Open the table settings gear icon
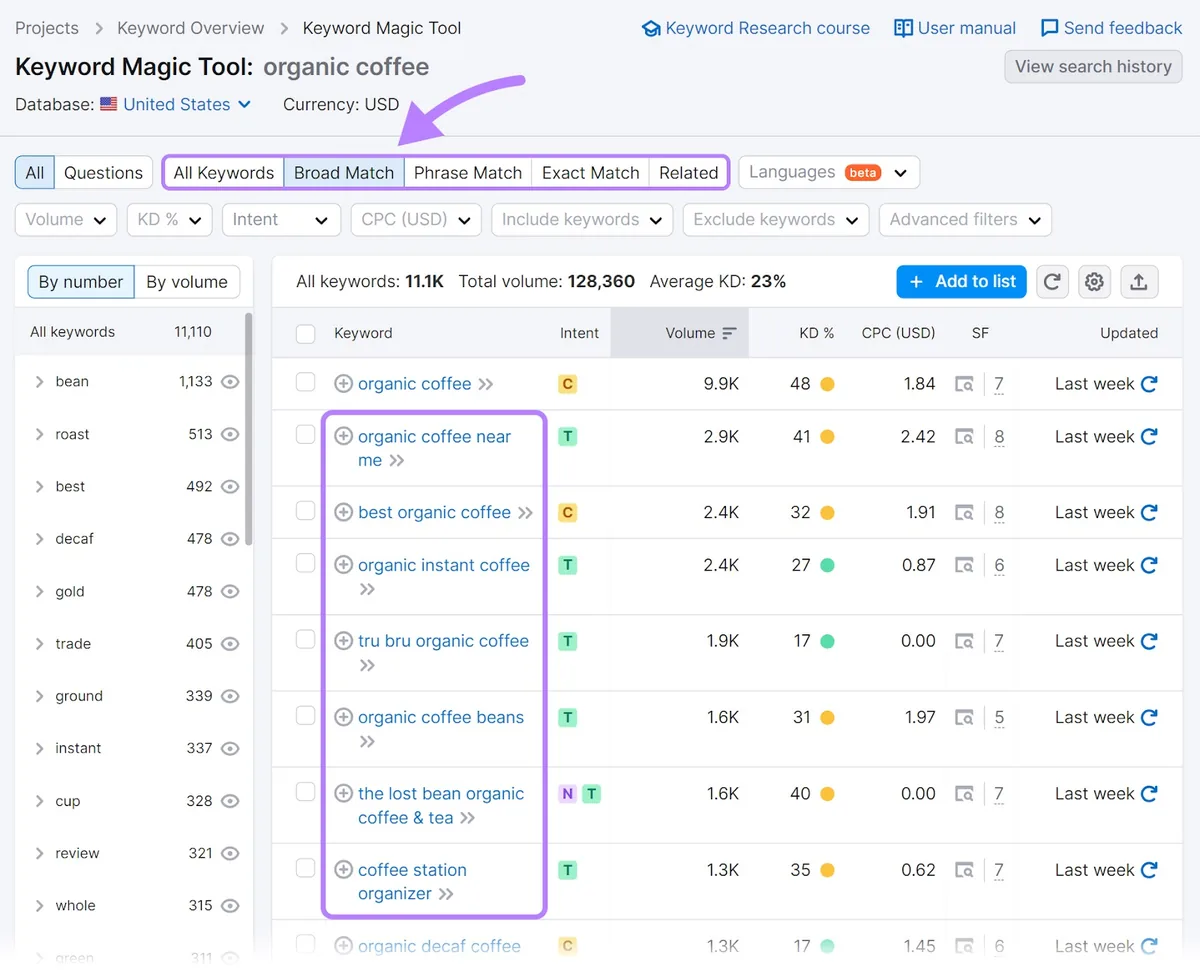The height and width of the screenshot is (977, 1200). [x=1095, y=282]
